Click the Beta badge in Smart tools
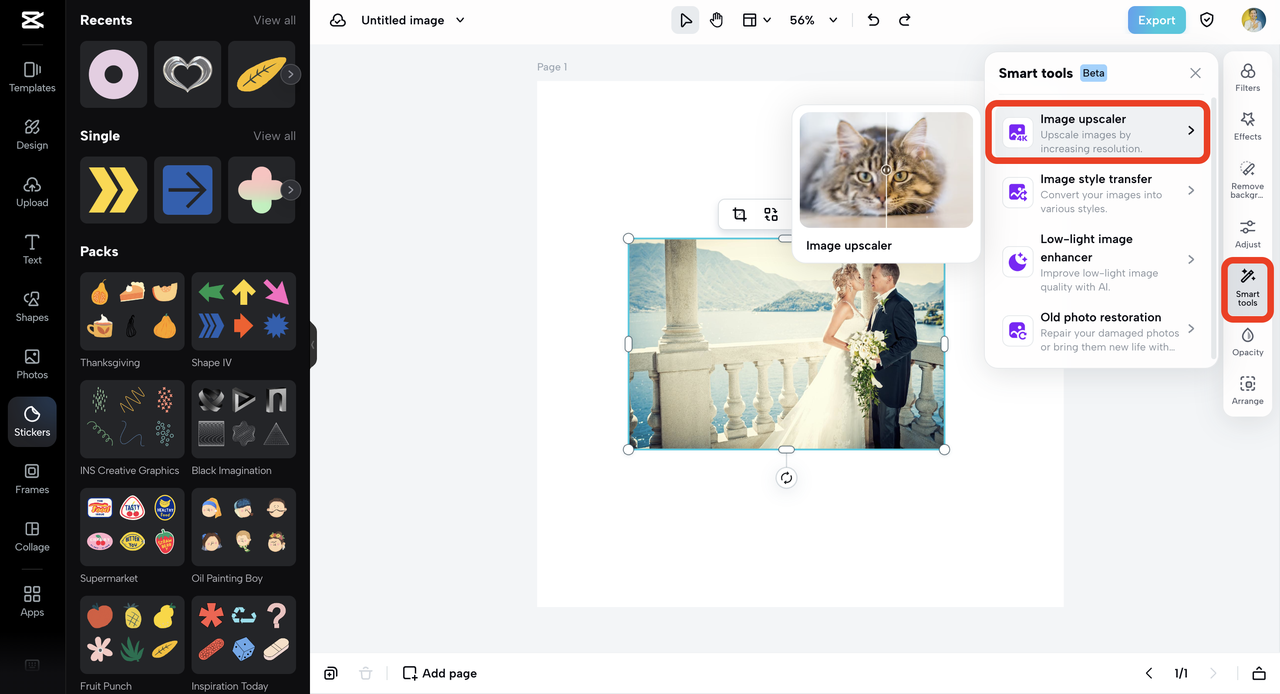Screen dimensions: 1280x694 click(1093, 73)
